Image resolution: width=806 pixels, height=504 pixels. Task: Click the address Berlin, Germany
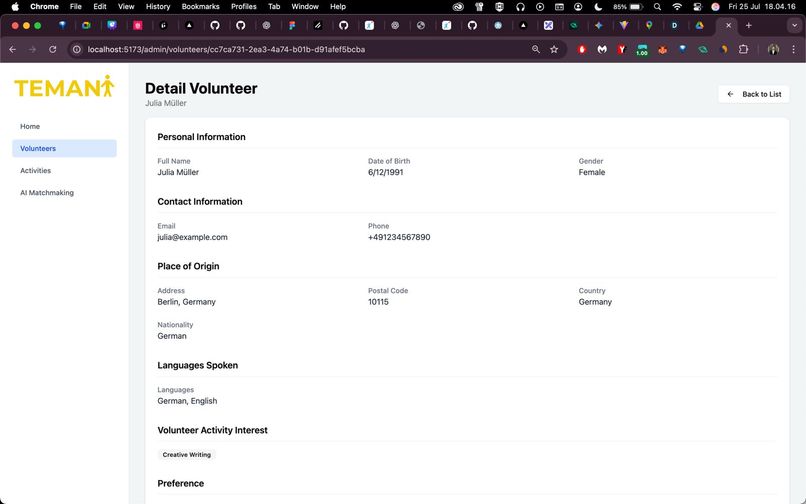187,302
